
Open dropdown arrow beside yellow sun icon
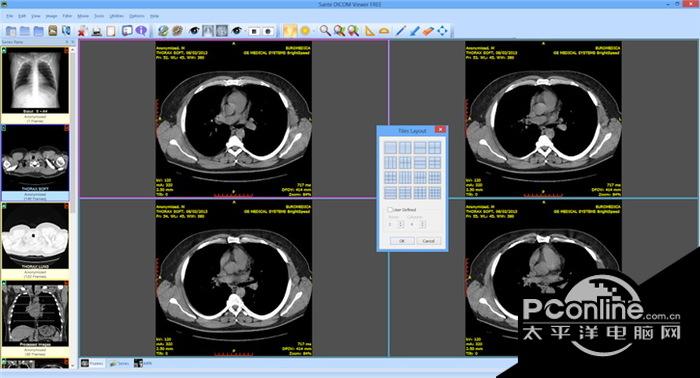click(x=313, y=31)
